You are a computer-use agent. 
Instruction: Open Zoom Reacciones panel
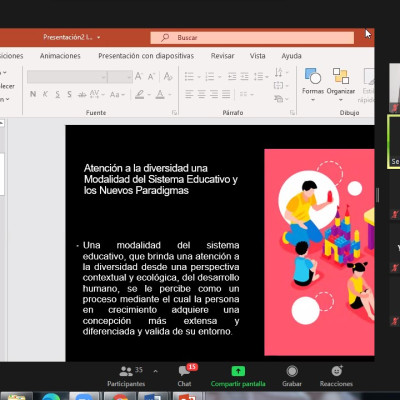coord(336,376)
